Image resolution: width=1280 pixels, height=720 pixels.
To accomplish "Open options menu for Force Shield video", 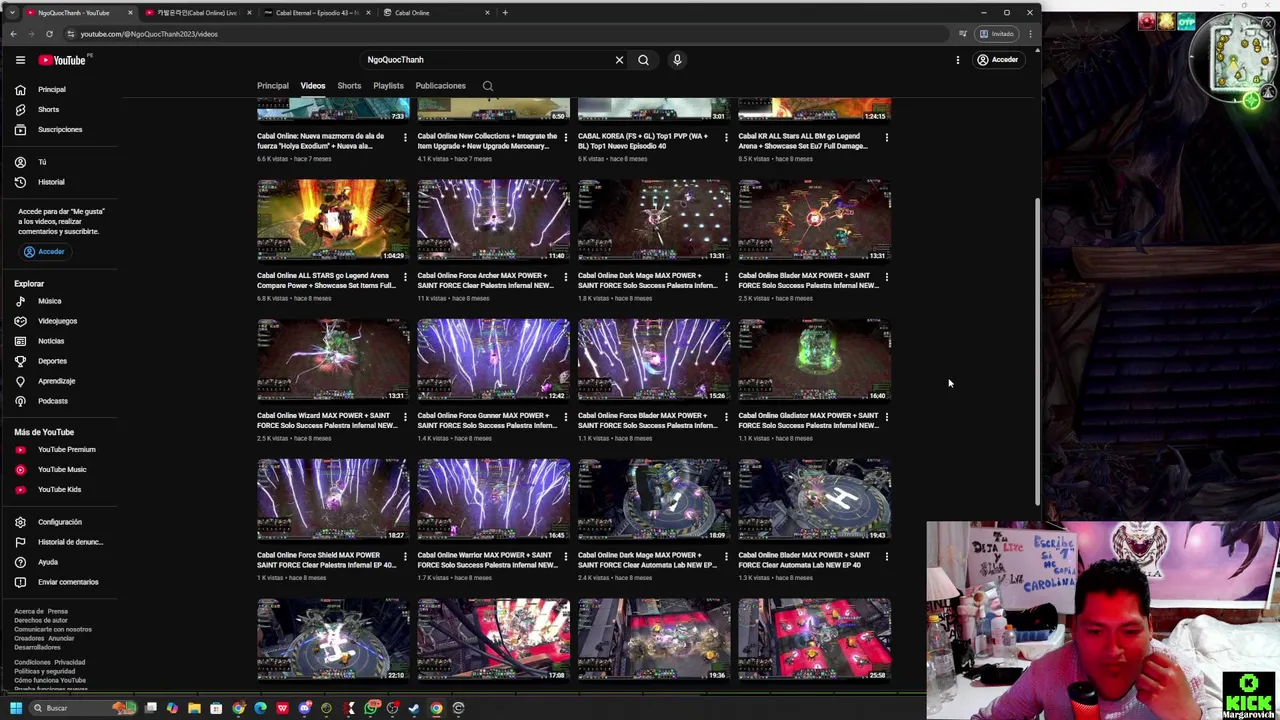I will (405, 557).
